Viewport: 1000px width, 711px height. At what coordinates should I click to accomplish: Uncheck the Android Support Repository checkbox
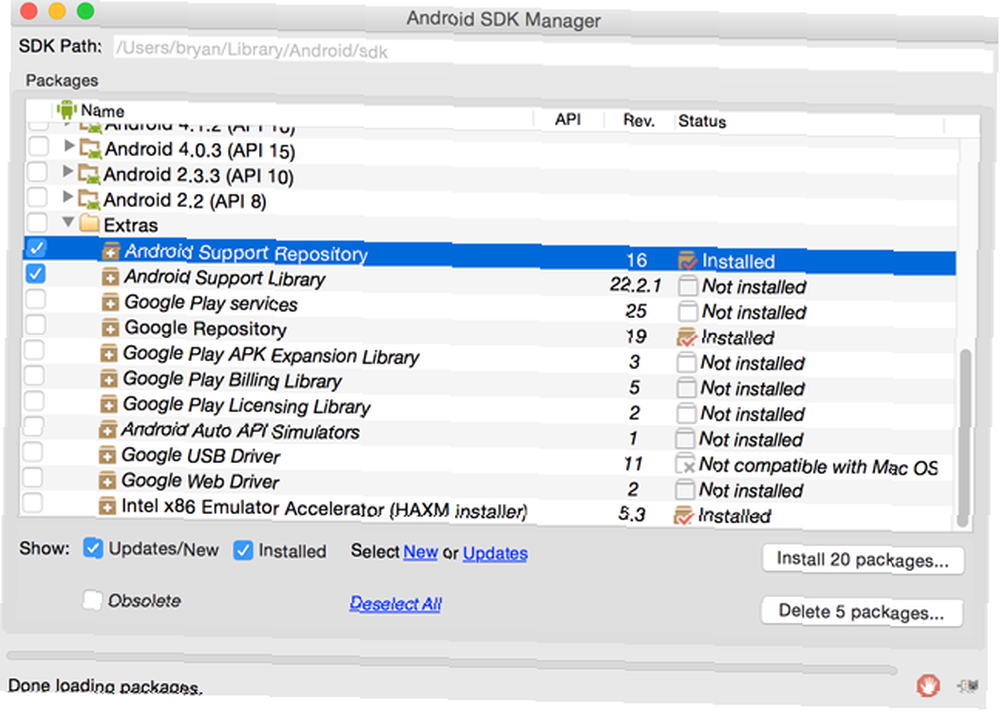tap(36, 247)
